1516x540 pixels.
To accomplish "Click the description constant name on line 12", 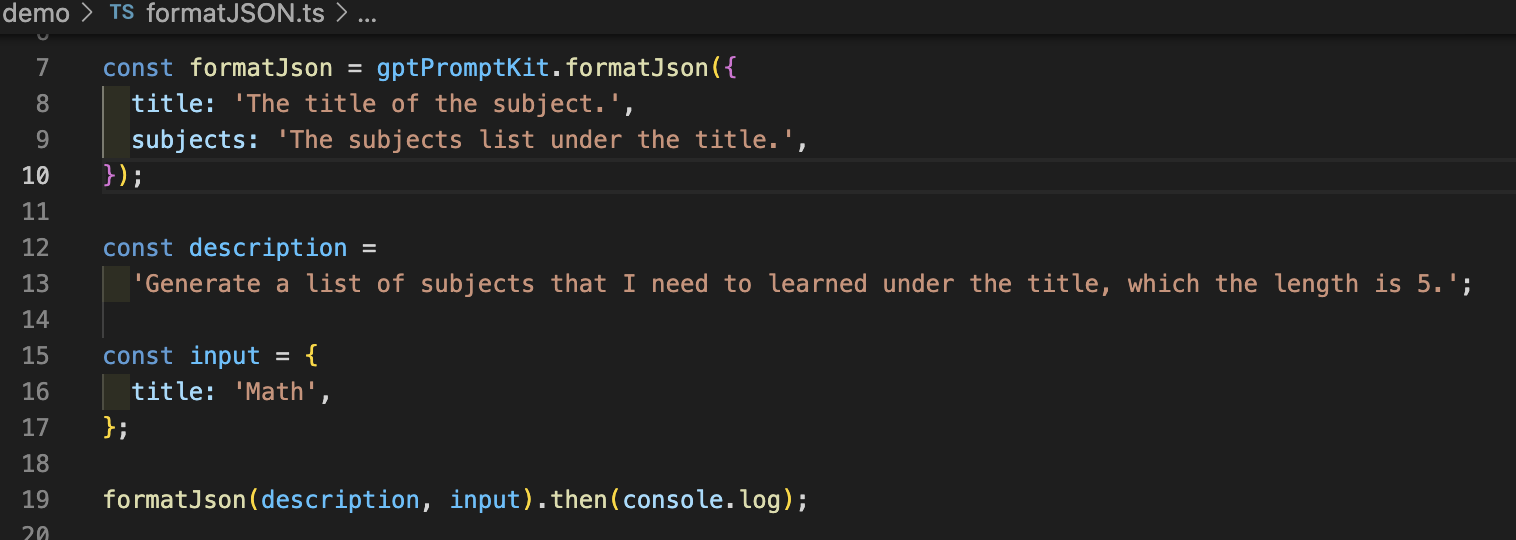I will tap(268, 248).
